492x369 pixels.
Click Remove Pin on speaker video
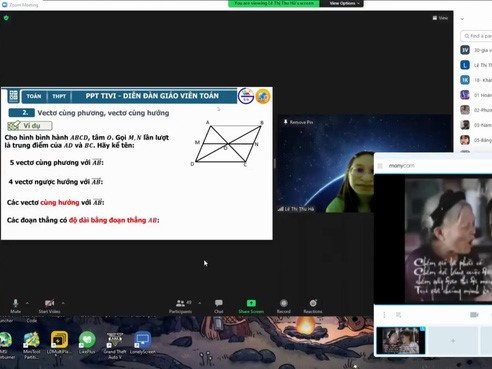click(x=298, y=122)
